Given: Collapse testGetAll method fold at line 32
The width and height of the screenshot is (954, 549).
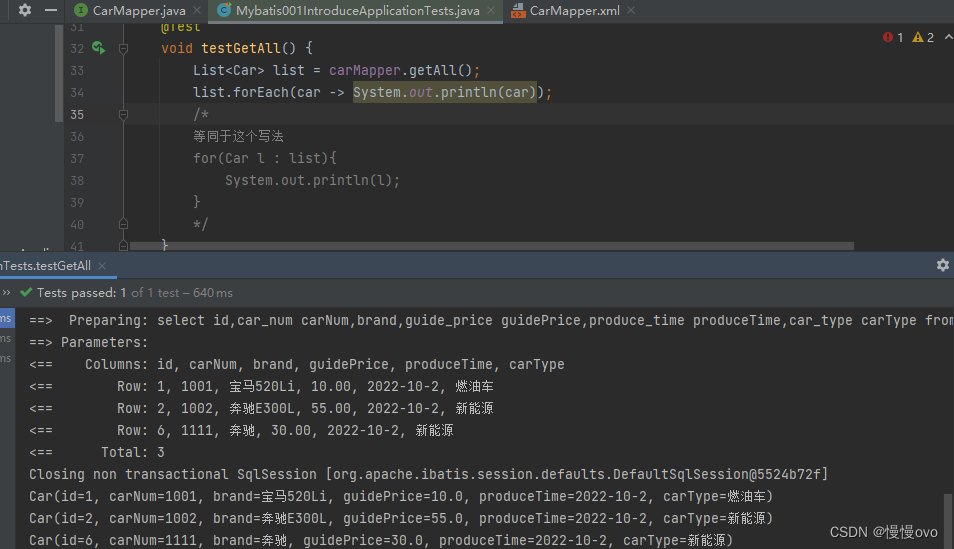Looking at the screenshot, I should 123,48.
